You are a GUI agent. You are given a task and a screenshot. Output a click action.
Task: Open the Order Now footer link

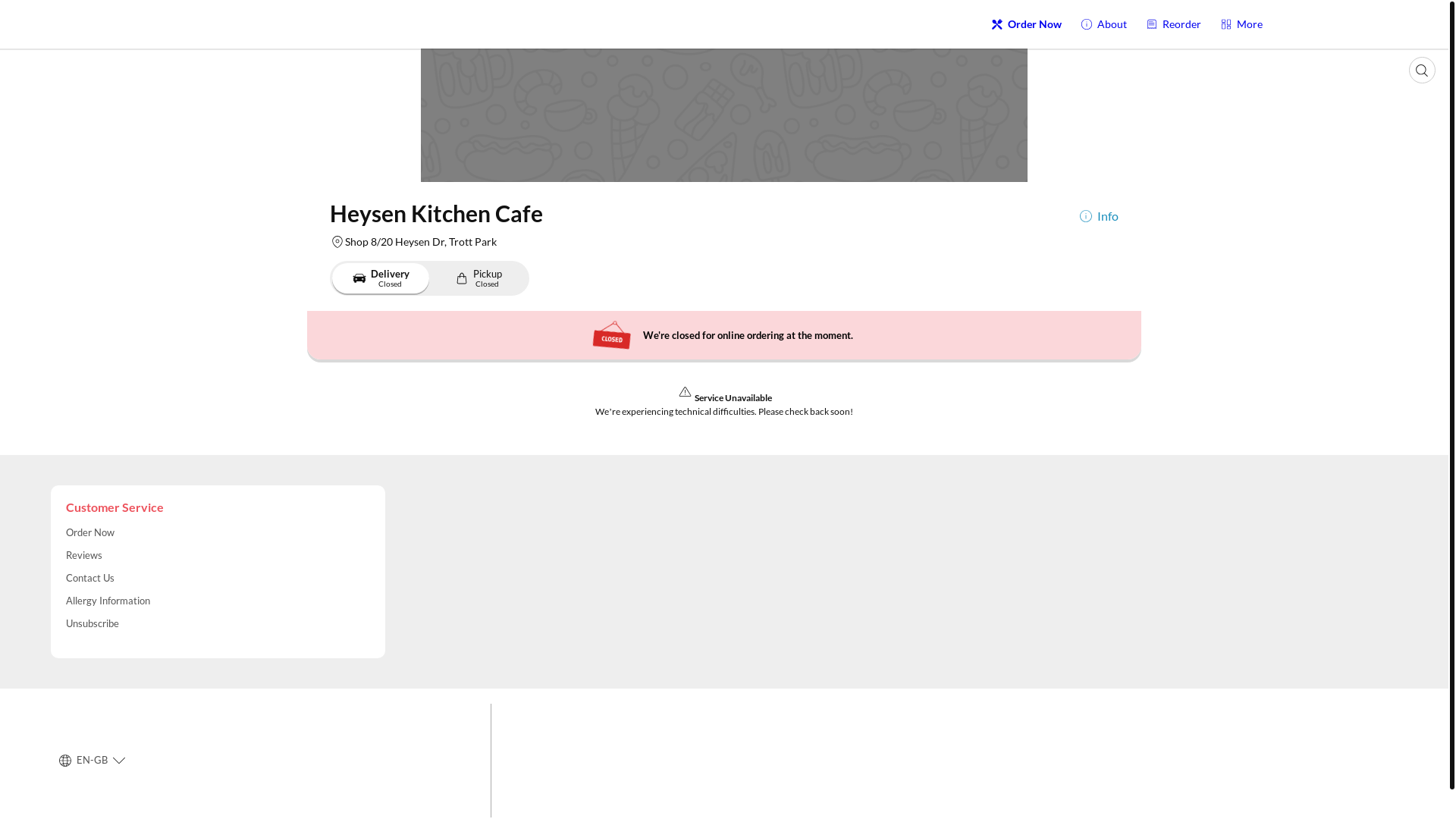click(x=90, y=532)
